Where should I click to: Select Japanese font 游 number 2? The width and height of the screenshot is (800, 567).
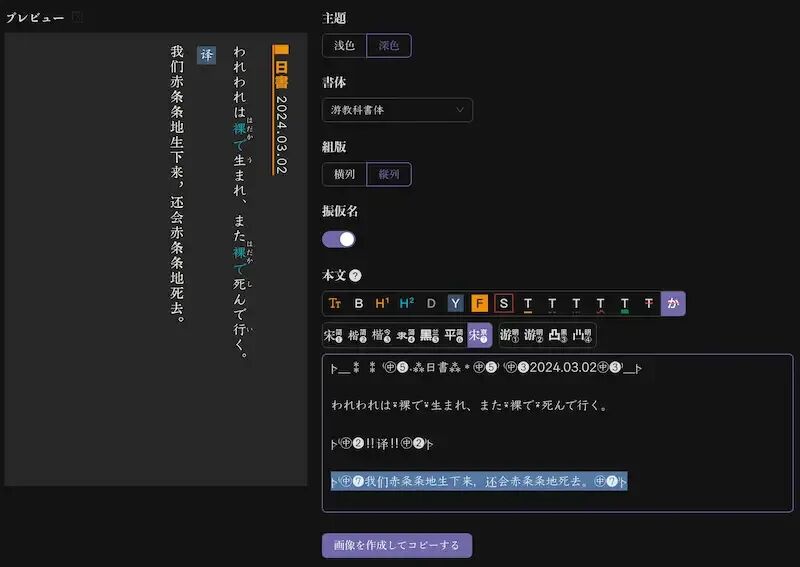[534, 335]
